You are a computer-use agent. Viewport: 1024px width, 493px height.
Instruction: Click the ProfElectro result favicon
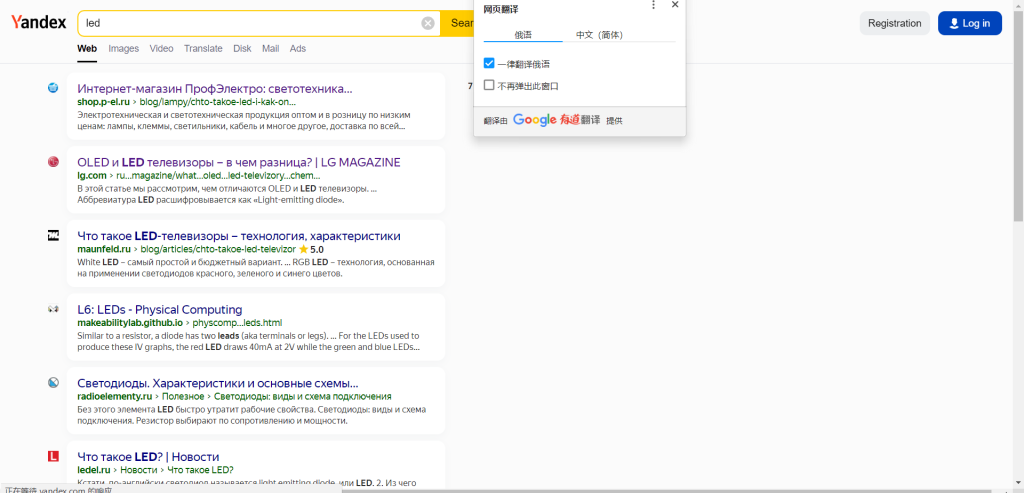53,88
